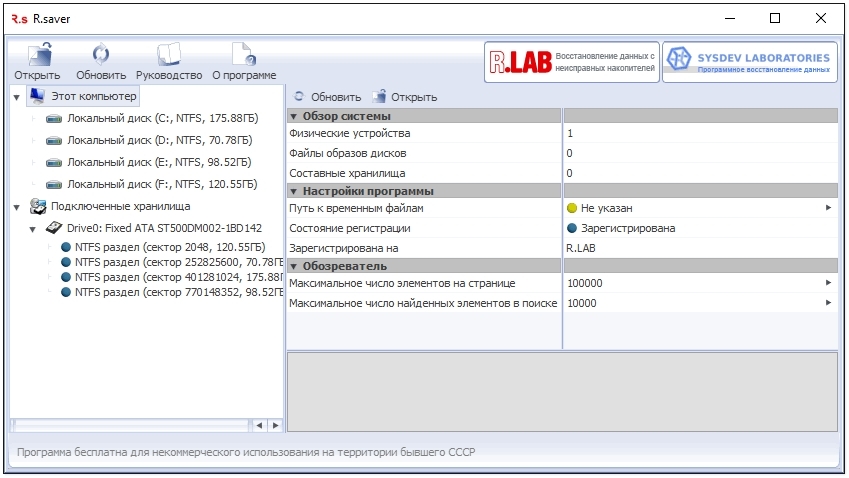
Task: Collapse the Обозреватель section
Action: click(293, 266)
